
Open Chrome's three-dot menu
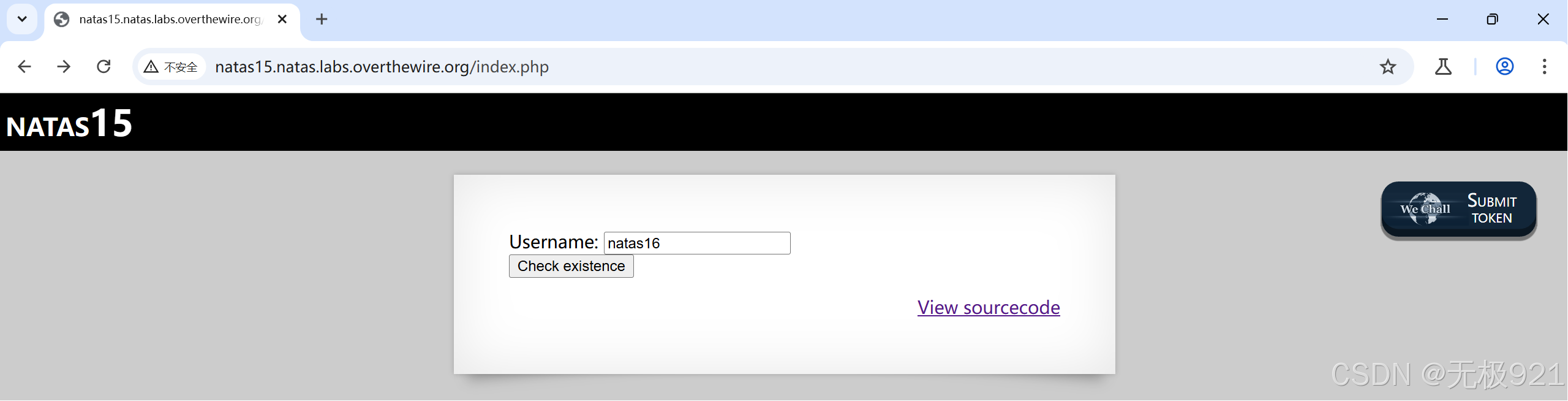point(1544,66)
